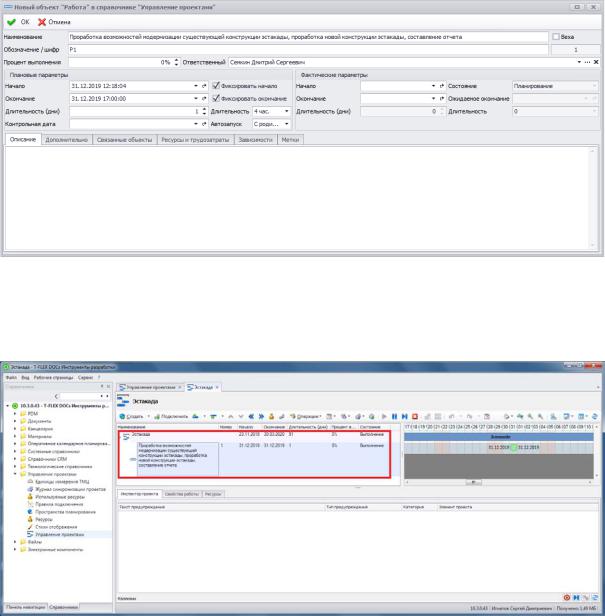Click the Наименование input field
This screenshot has width=605, height=616.
308,37
